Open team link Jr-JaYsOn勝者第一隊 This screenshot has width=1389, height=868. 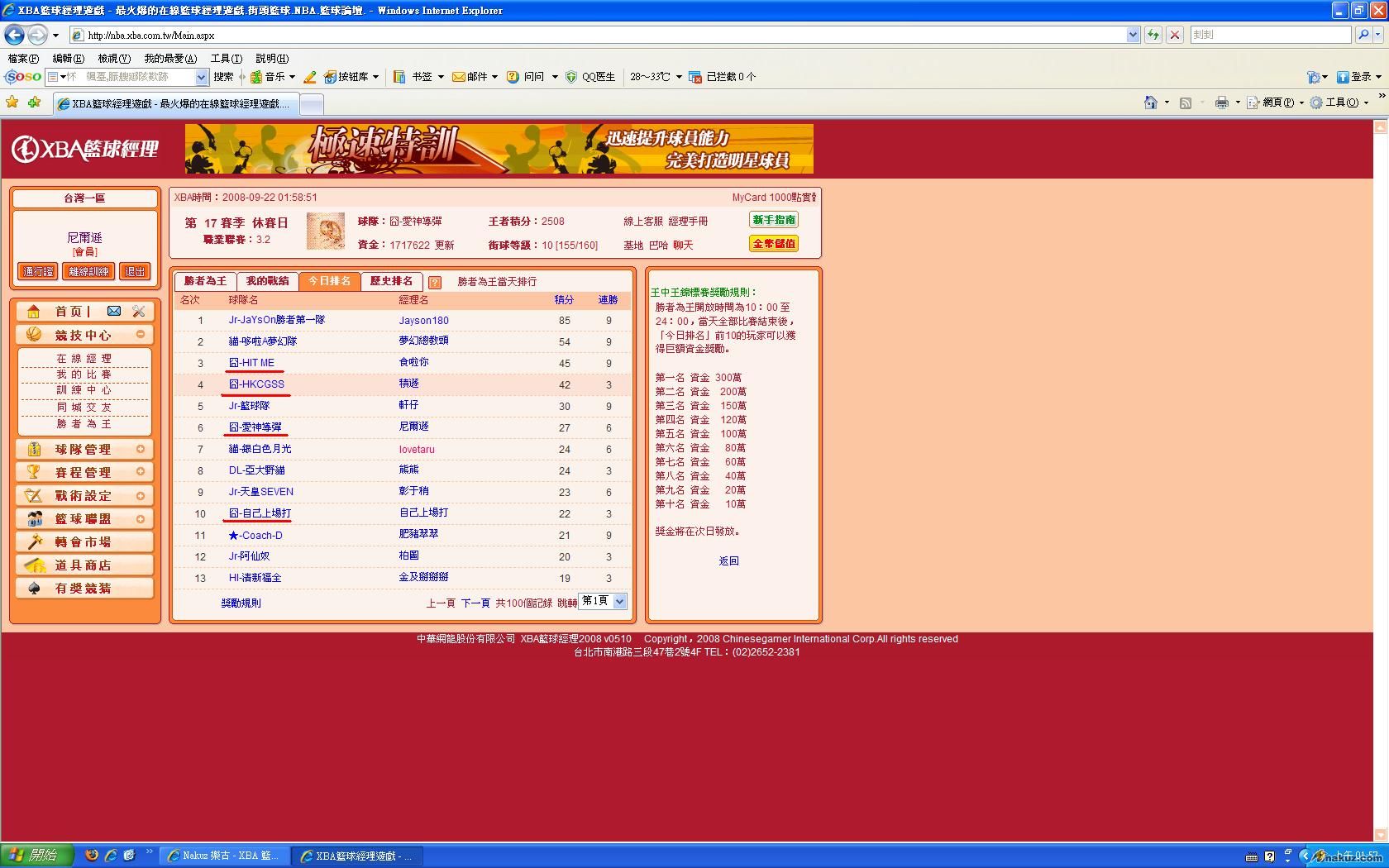[277, 320]
